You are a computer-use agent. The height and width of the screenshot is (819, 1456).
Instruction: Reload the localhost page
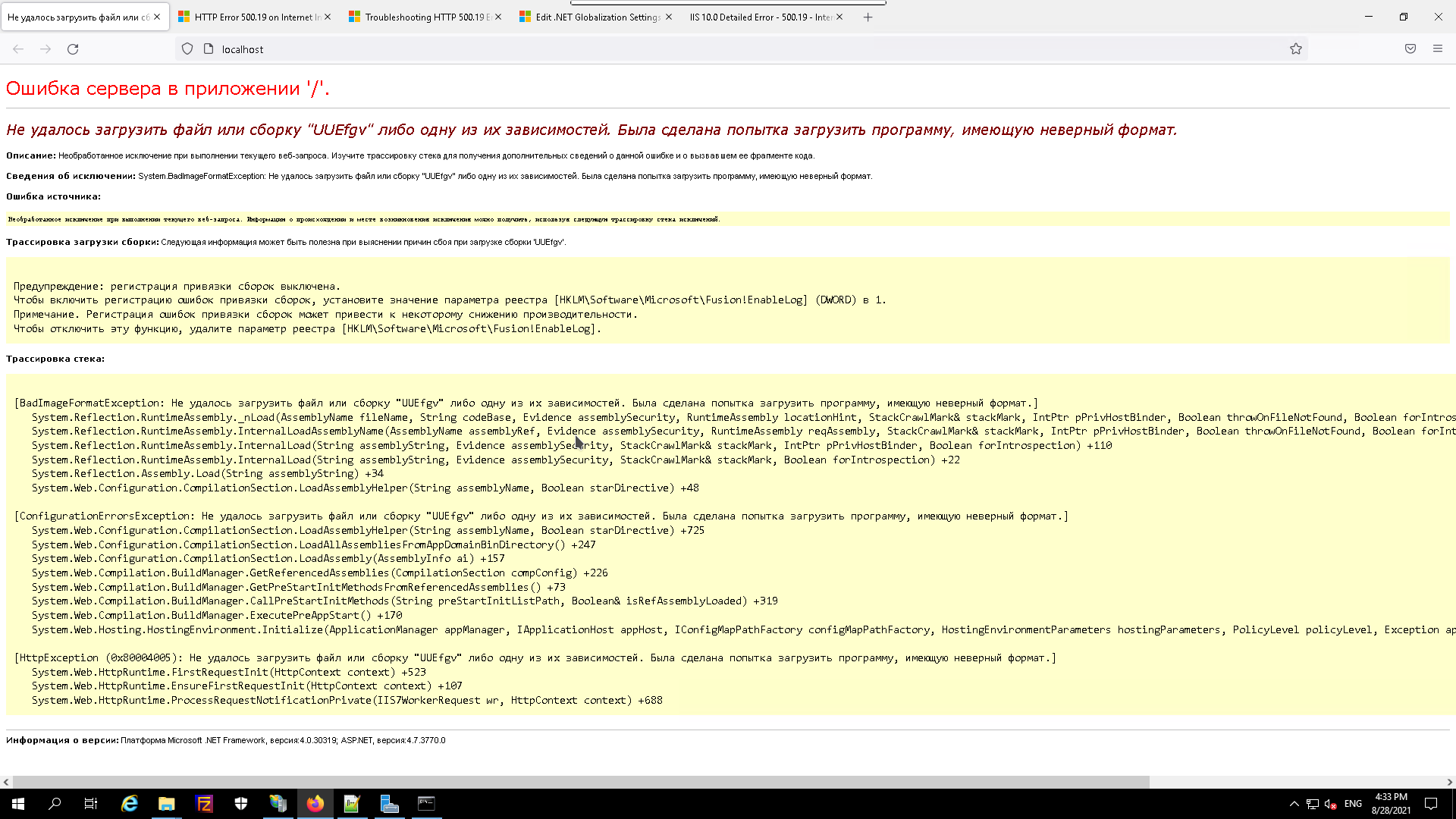(x=73, y=49)
